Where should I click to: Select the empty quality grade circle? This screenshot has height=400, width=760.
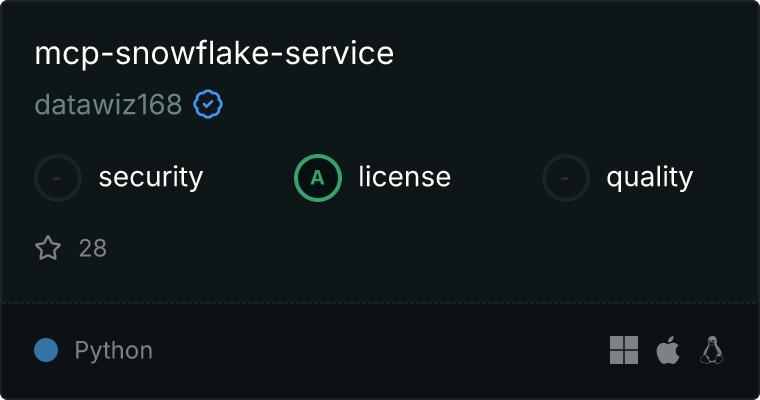[566, 178]
